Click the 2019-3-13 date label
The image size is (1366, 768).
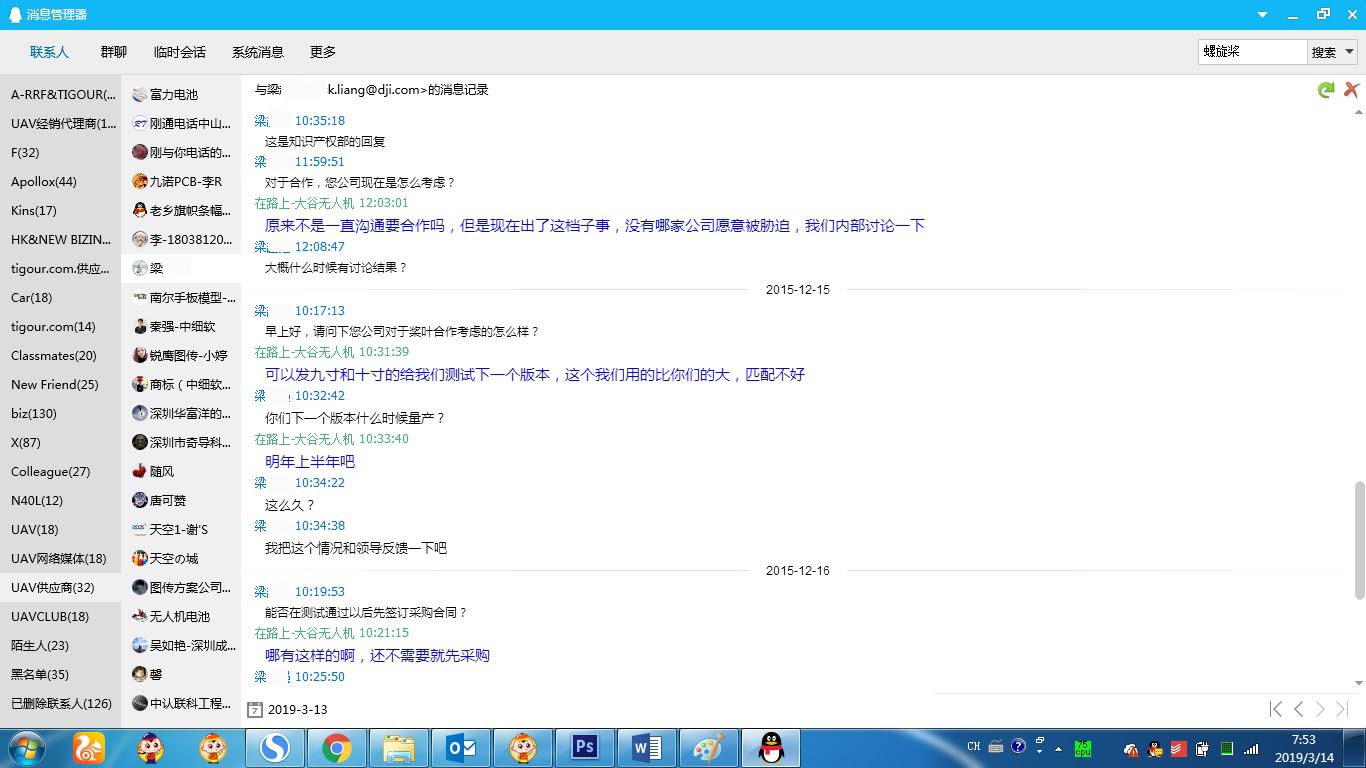tap(297, 710)
